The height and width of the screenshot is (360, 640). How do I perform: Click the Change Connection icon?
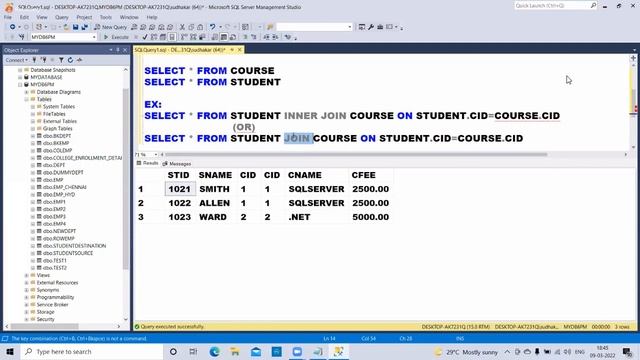click(x=22, y=37)
